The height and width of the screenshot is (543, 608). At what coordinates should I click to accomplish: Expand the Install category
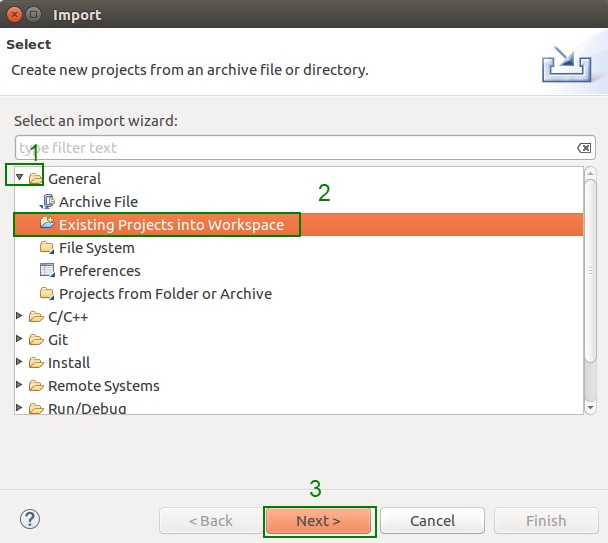[20, 363]
